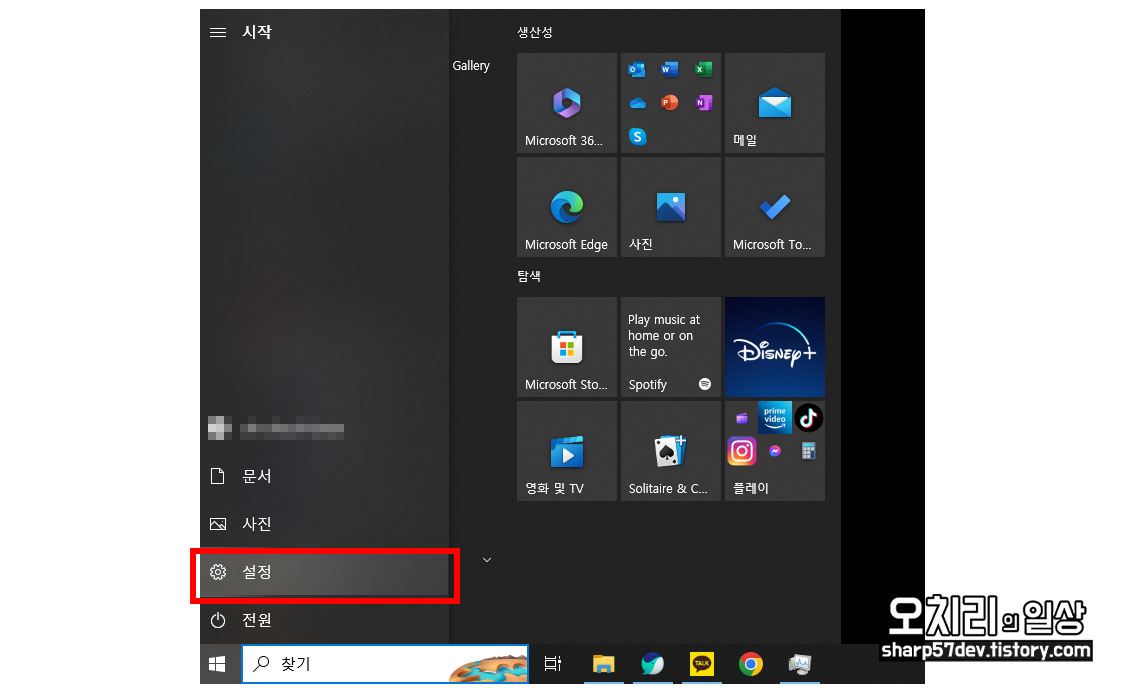
Task: Open the Movies & TV (영화 및 TV) tile
Action: [566, 451]
